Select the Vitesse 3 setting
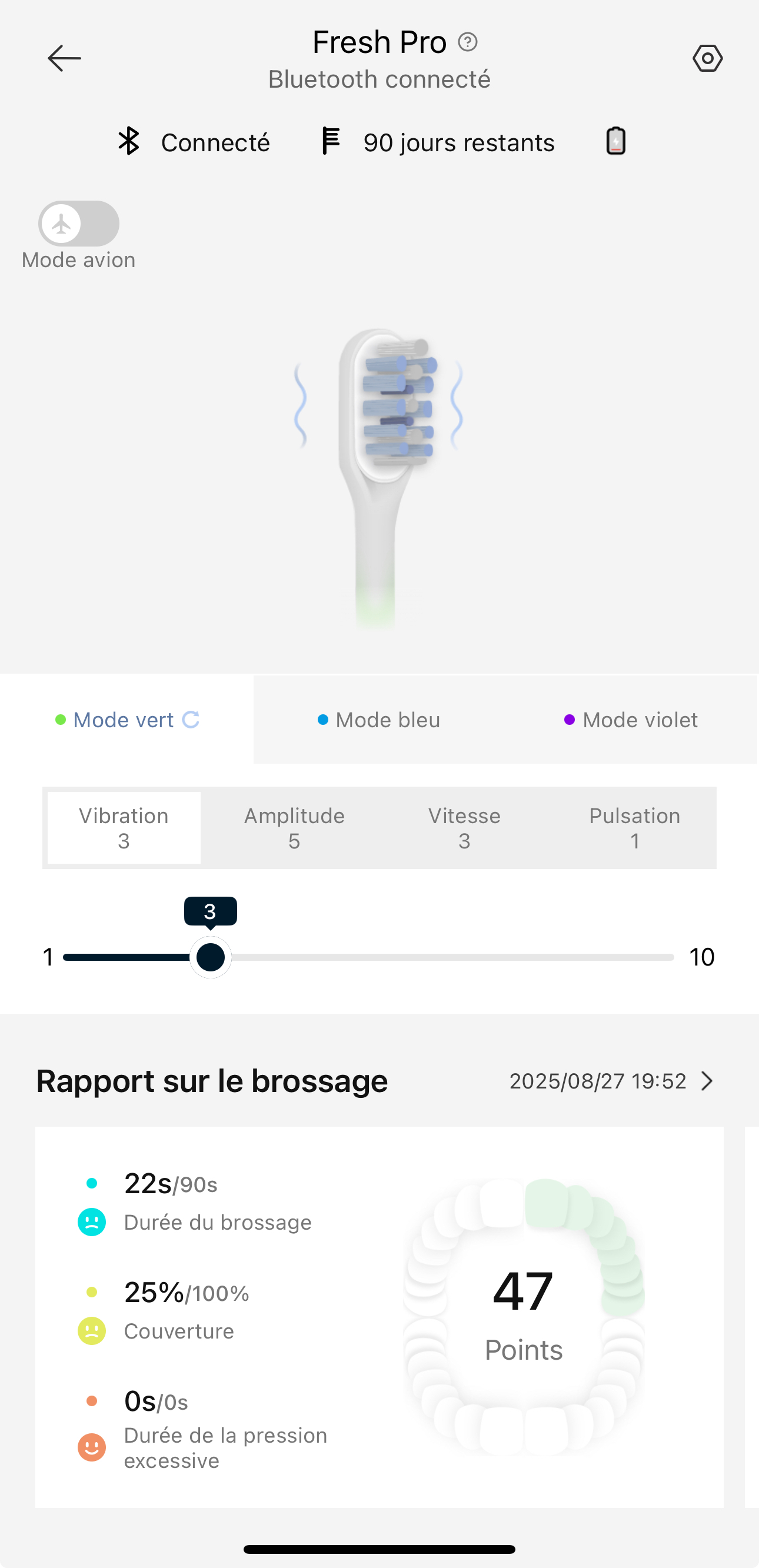This screenshot has width=759, height=1568. (464, 828)
